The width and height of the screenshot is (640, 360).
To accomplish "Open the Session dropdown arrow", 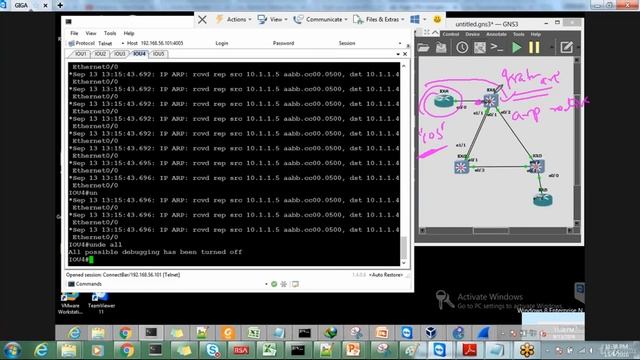I will click(x=400, y=43).
